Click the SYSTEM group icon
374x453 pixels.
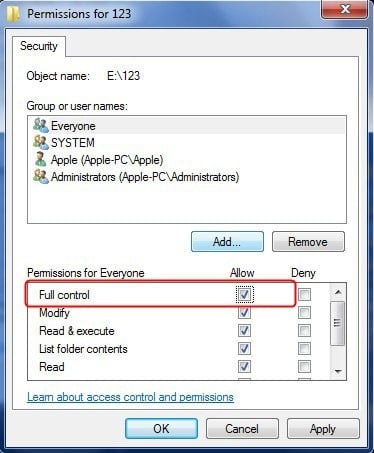point(41,142)
